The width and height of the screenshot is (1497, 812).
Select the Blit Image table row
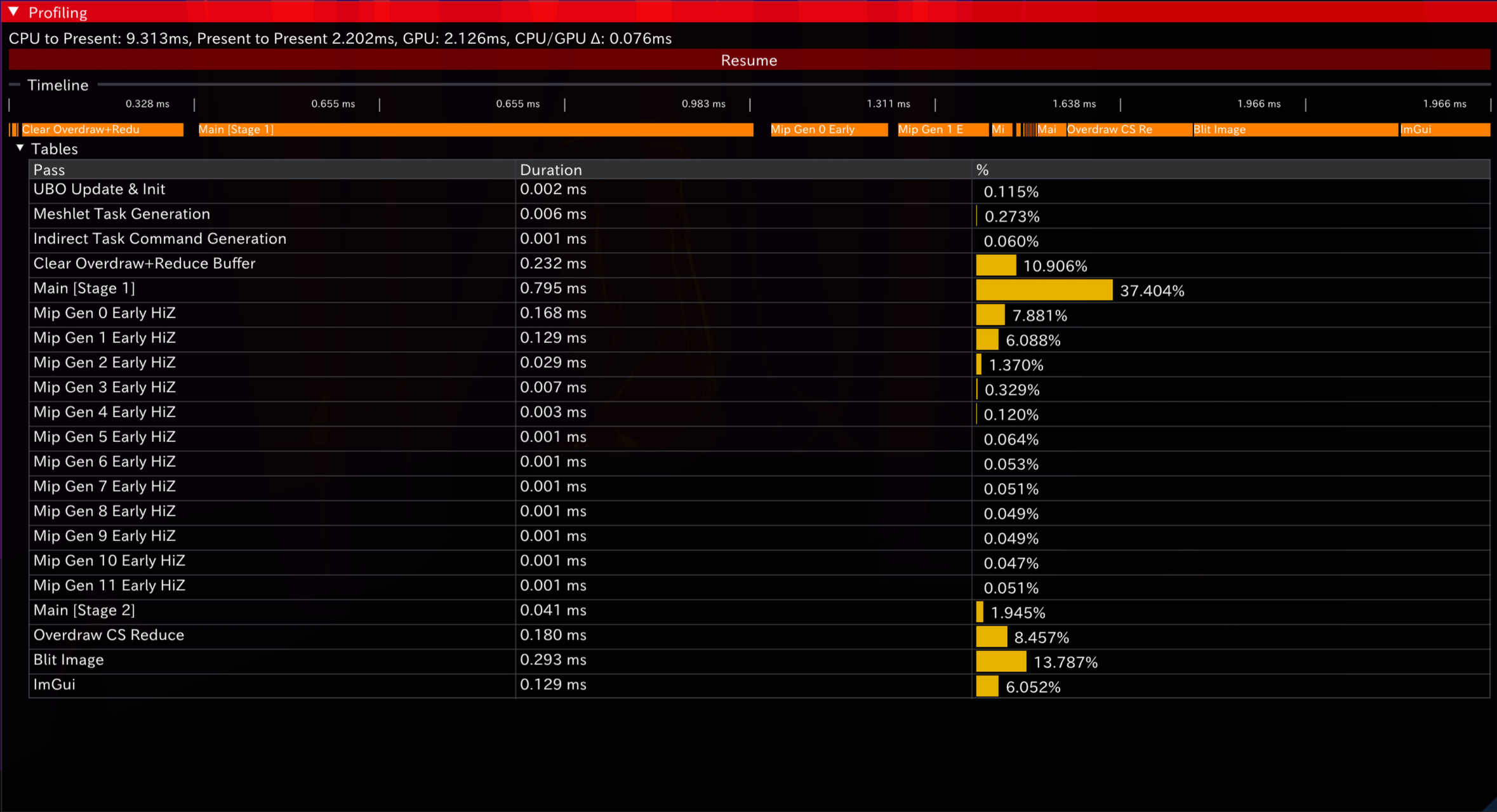click(69, 660)
